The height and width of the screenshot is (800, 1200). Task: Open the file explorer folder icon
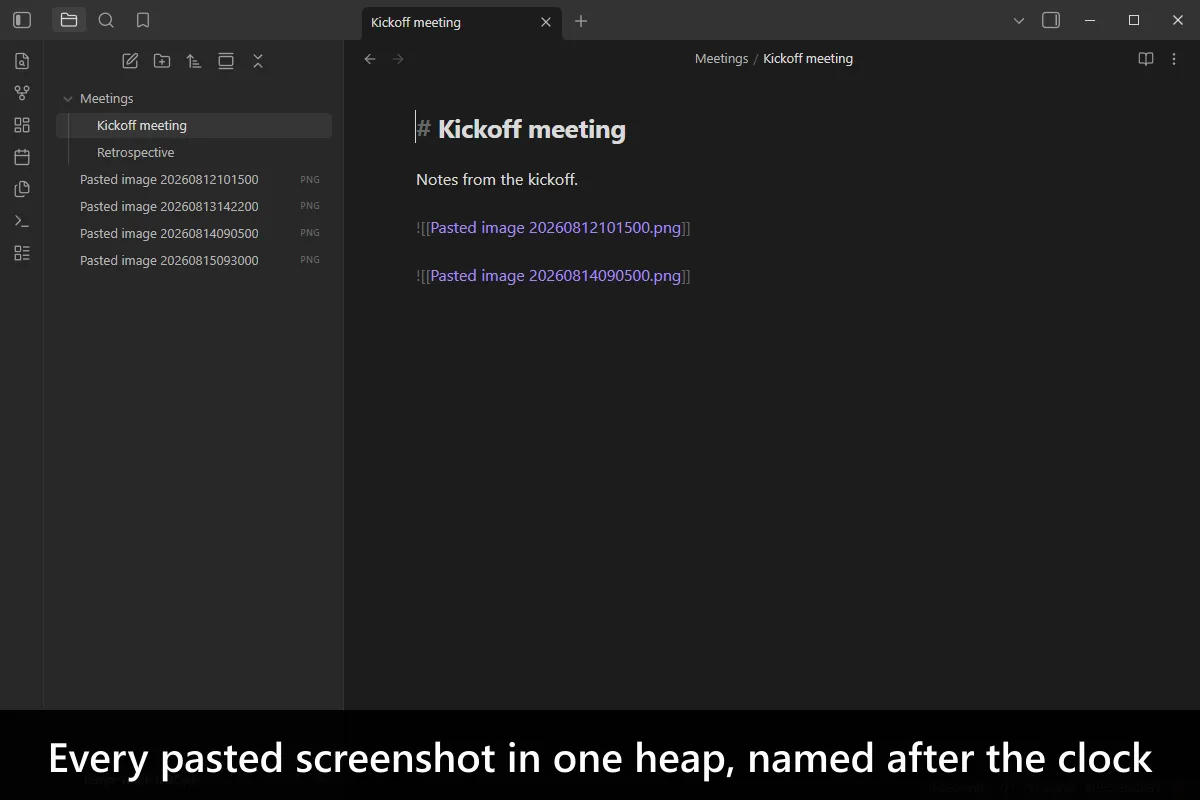[69, 20]
